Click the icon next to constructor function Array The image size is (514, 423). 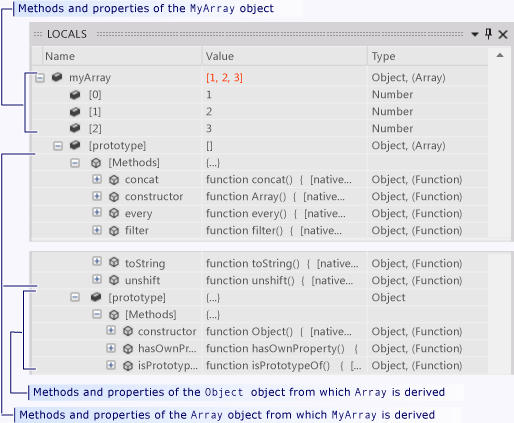pos(114,197)
